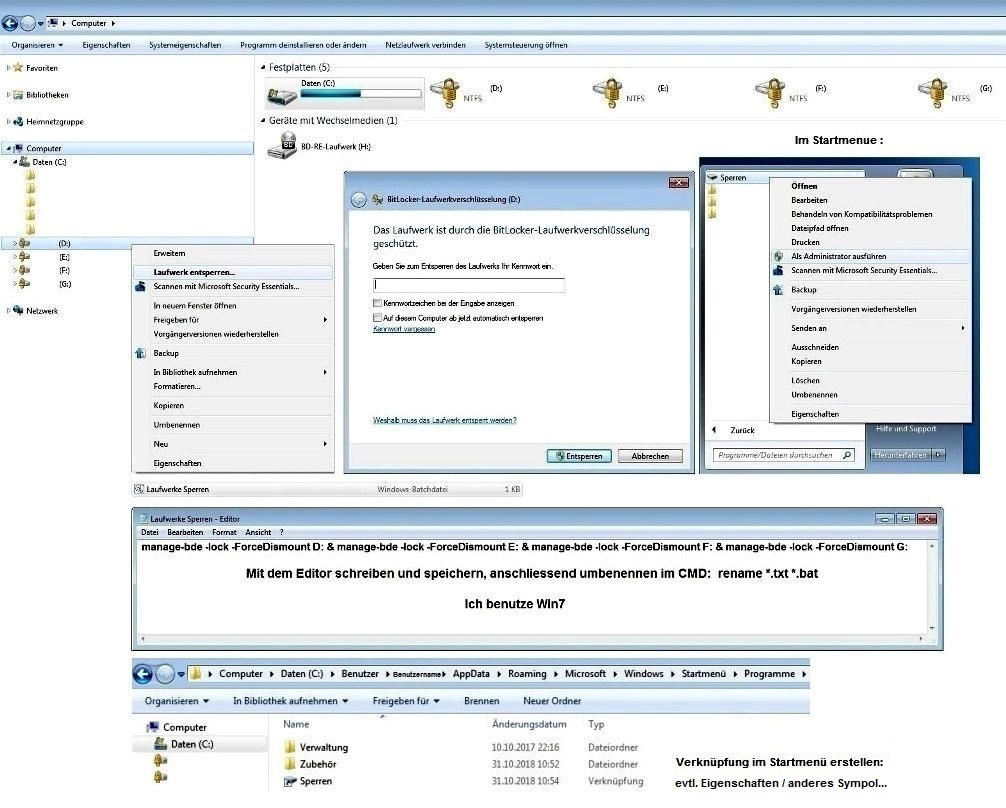Open the Kennwort vergessen link

(404, 329)
